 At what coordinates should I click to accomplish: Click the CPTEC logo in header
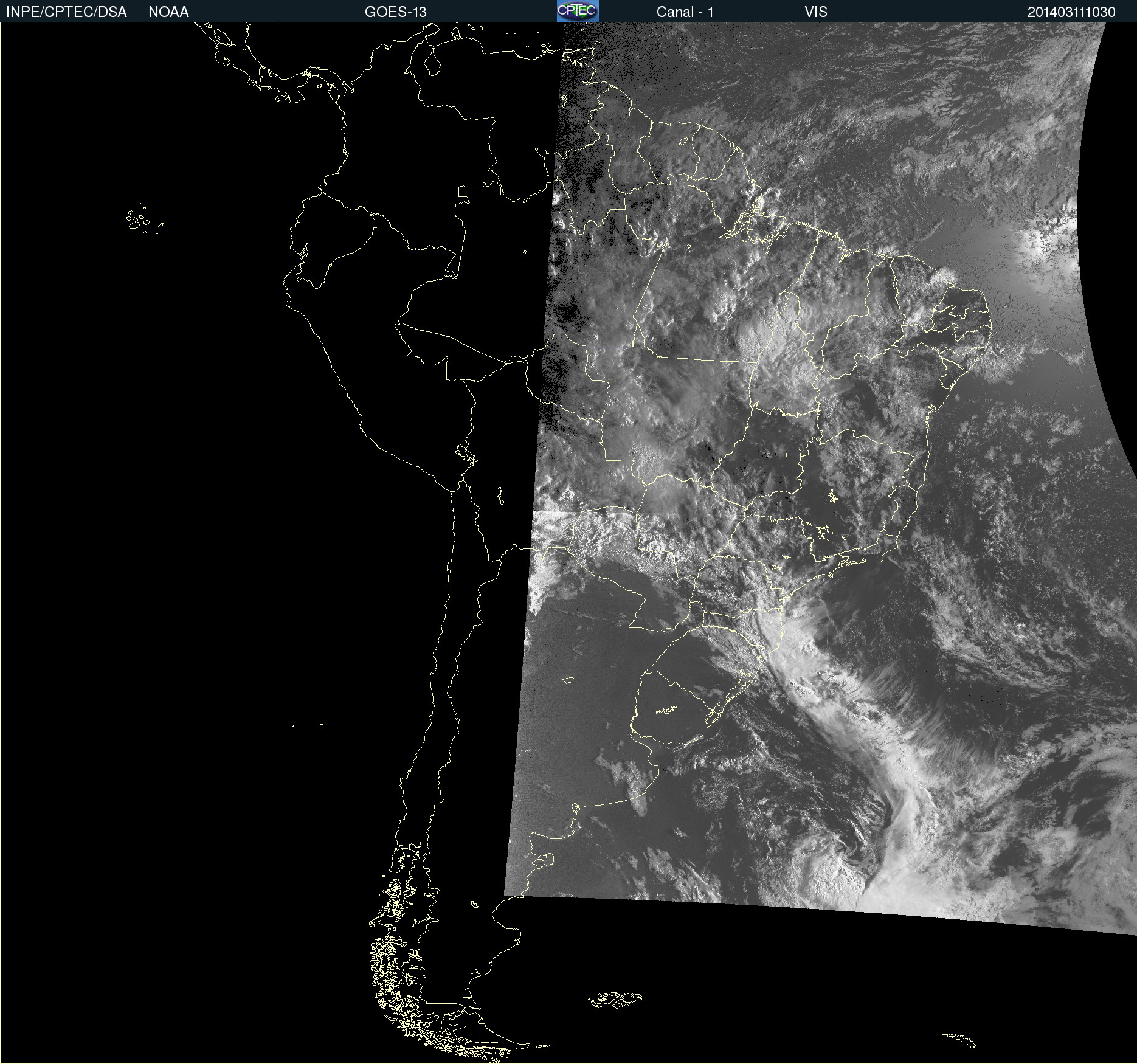[x=578, y=11]
